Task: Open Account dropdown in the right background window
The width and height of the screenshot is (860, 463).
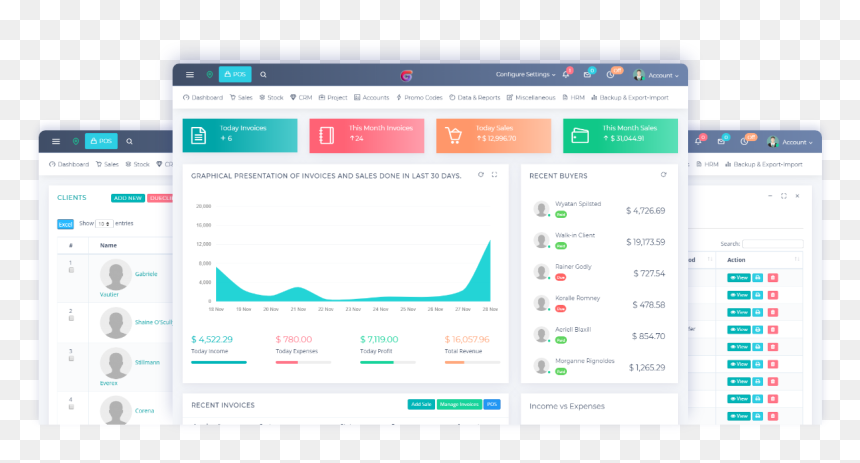Action: (797, 142)
